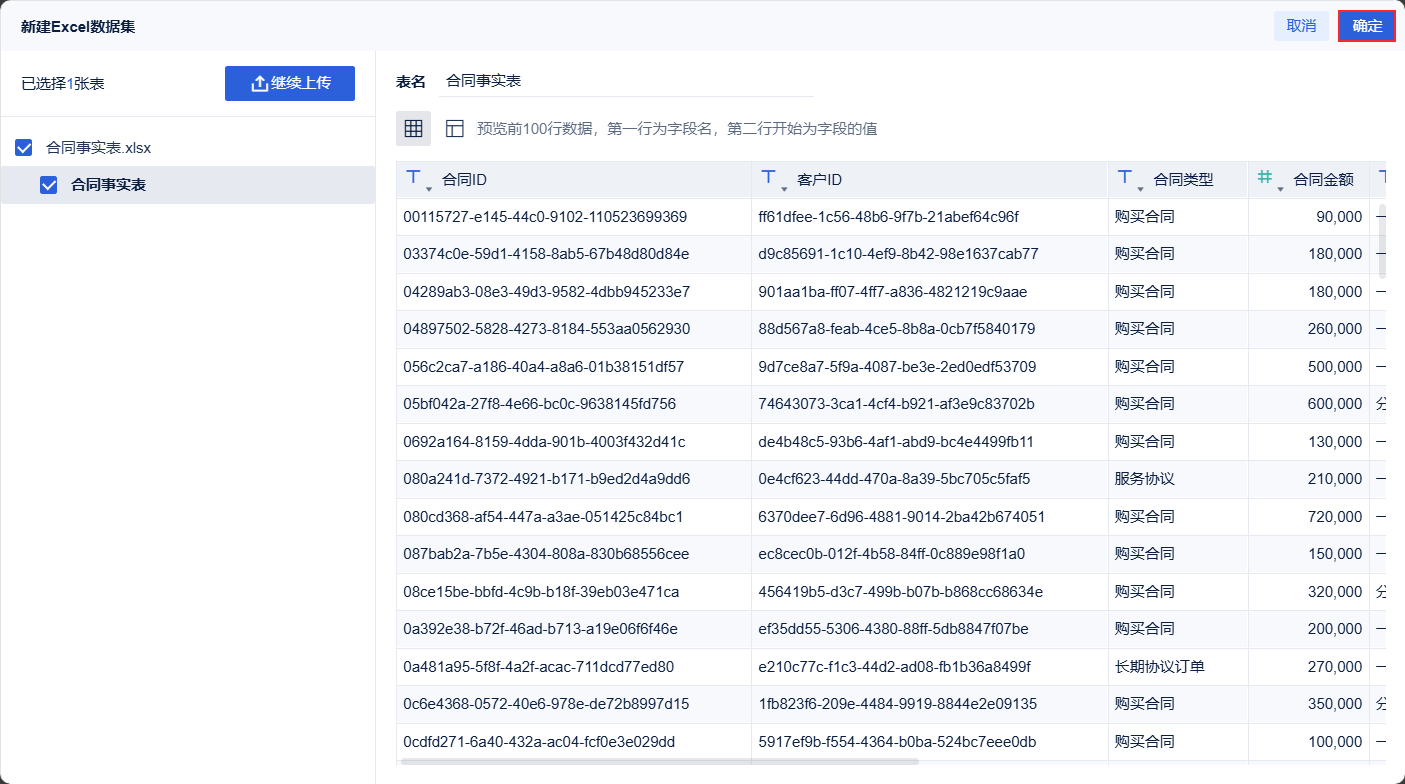1405x784 pixels.
Task: Click contract ID 05bf042a-27f8-4e66-bc0c-9638145fd756
Action: pos(540,404)
